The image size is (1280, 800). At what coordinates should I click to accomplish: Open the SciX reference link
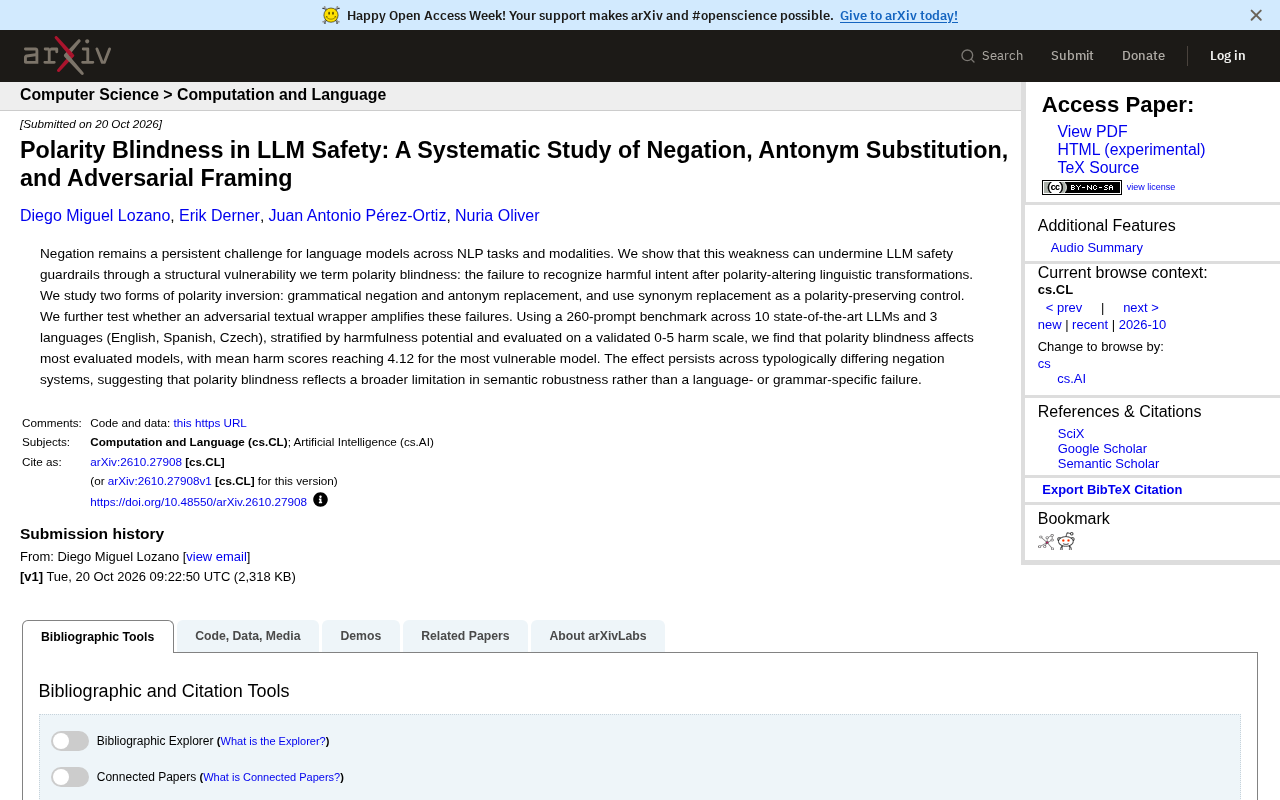point(1071,434)
